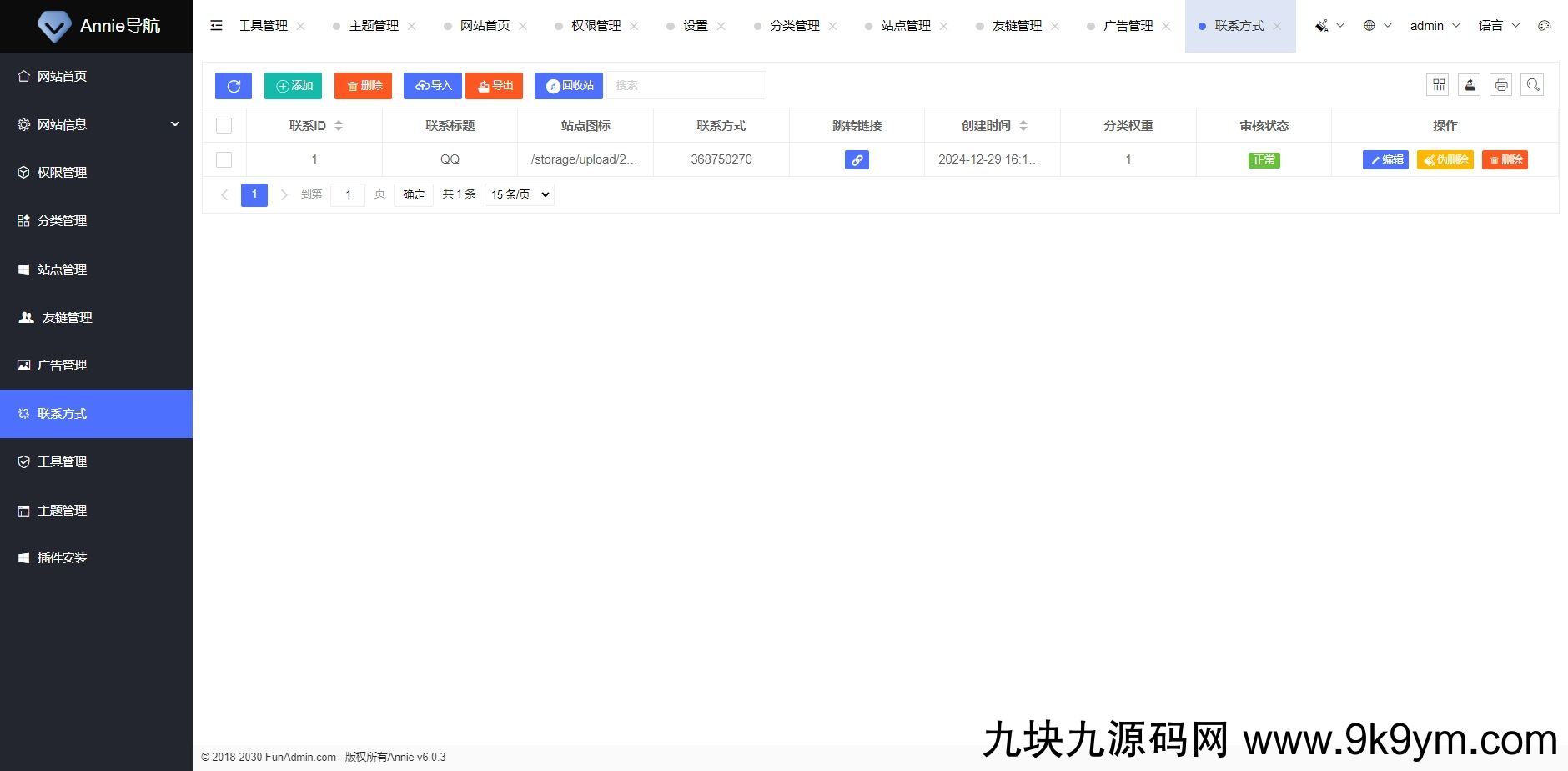Switch to the 设置 tab
Screen dimensions: 1568x771
tap(696, 26)
